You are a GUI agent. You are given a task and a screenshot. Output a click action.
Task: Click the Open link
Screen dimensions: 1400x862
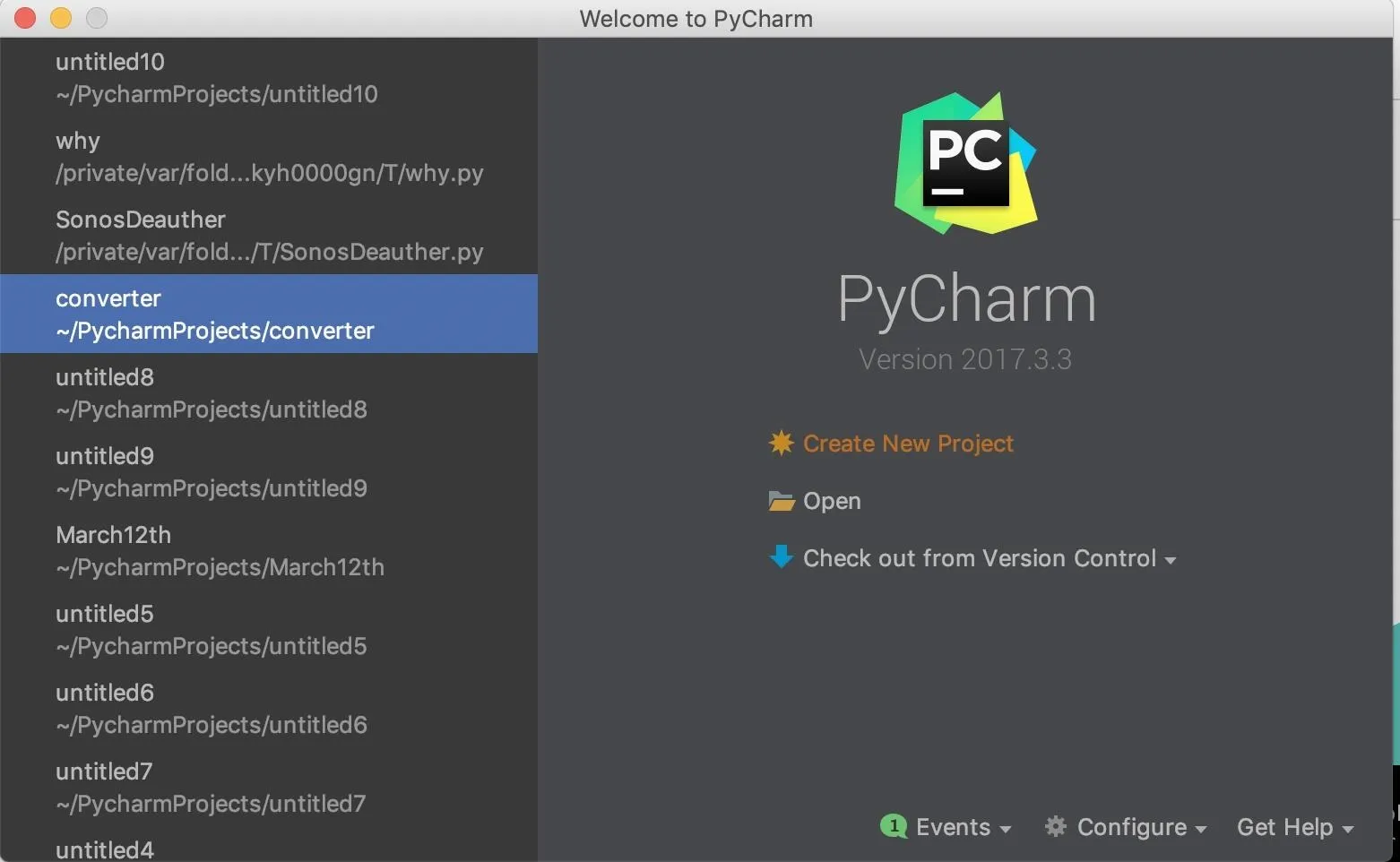point(832,501)
